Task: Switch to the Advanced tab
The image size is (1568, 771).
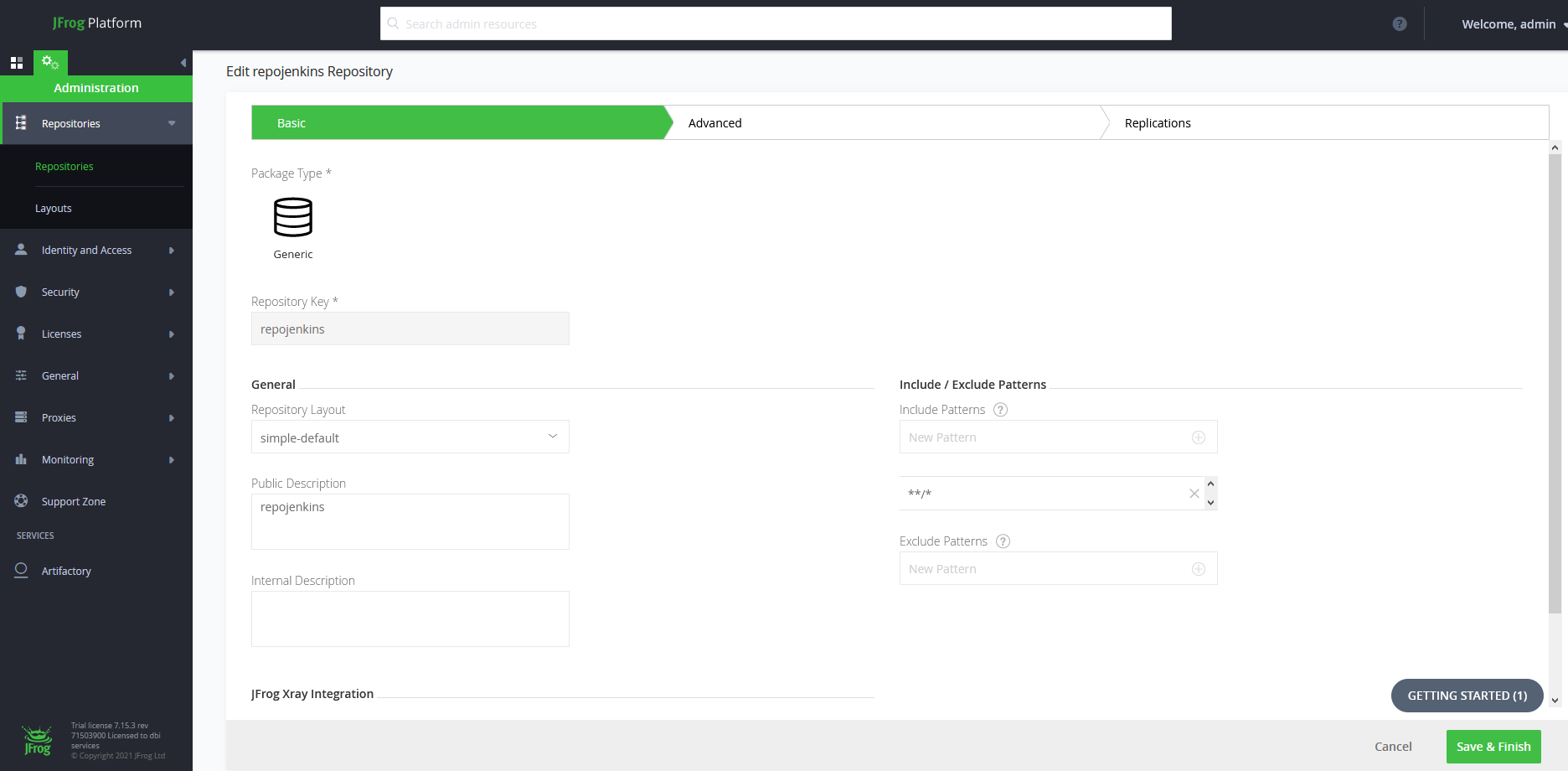Action: point(887,122)
